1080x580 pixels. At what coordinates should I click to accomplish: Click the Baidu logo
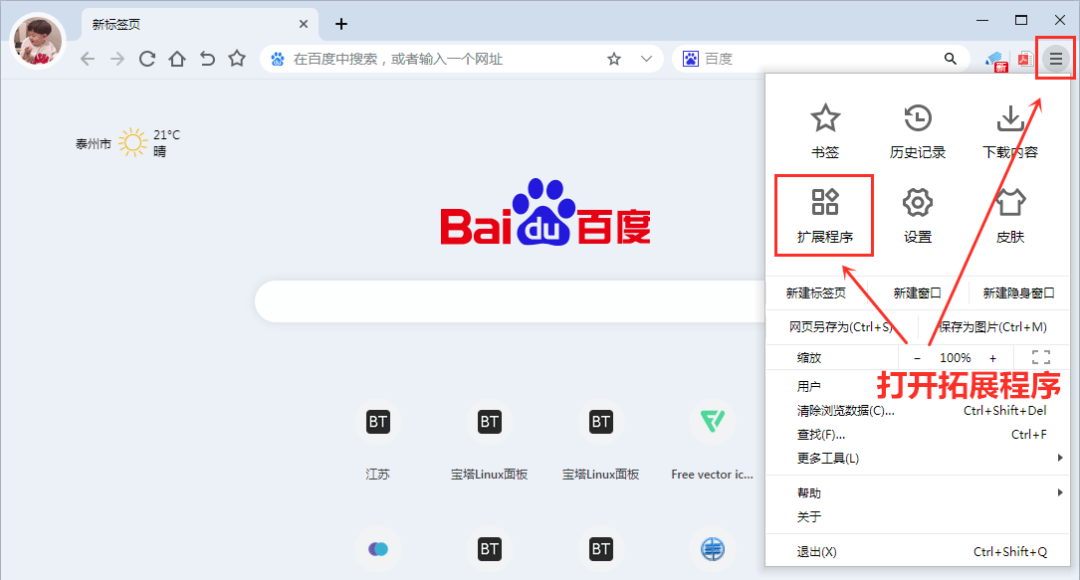pos(545,213)
